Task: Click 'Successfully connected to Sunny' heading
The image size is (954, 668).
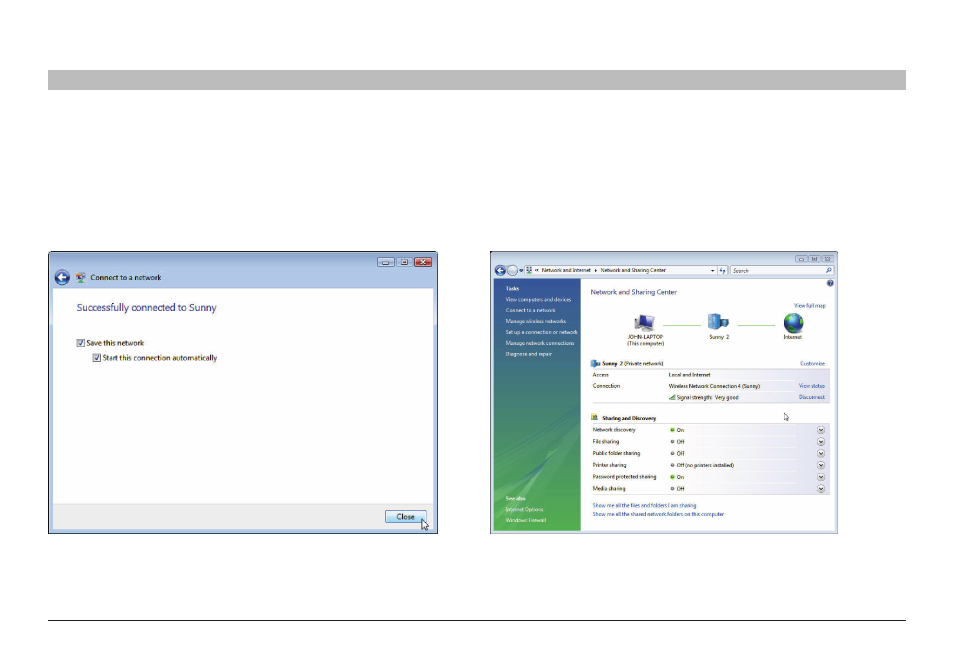Action: pos(147,308)
